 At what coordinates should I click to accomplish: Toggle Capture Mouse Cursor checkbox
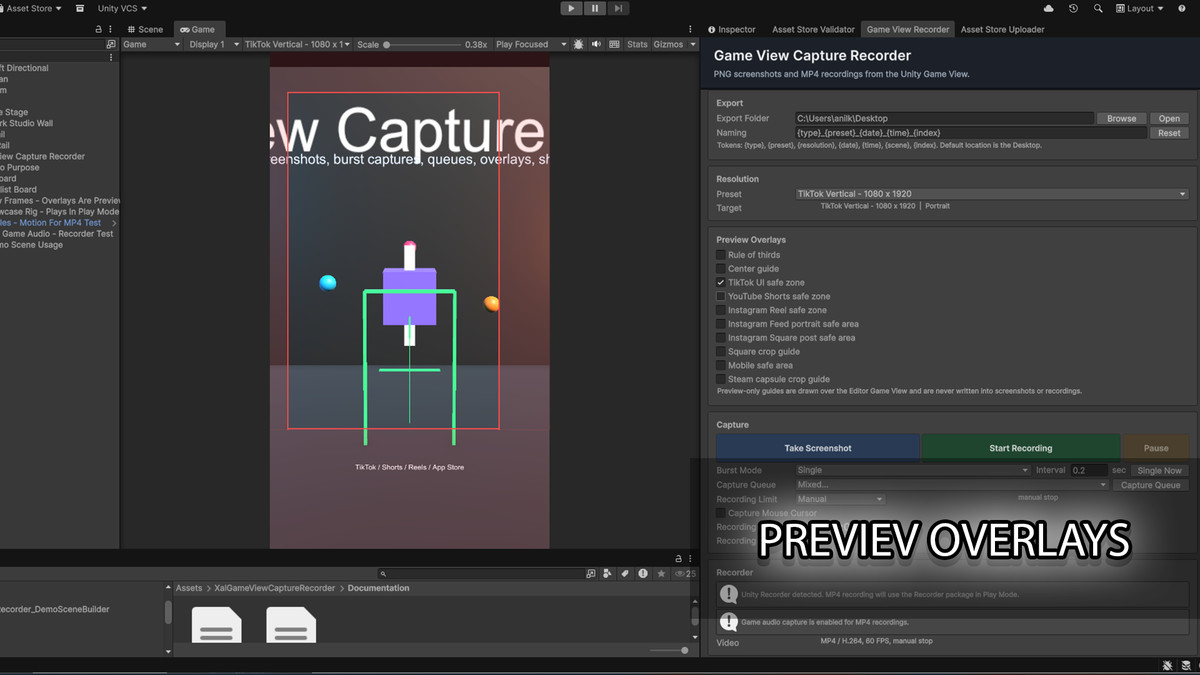pos(720,513)
